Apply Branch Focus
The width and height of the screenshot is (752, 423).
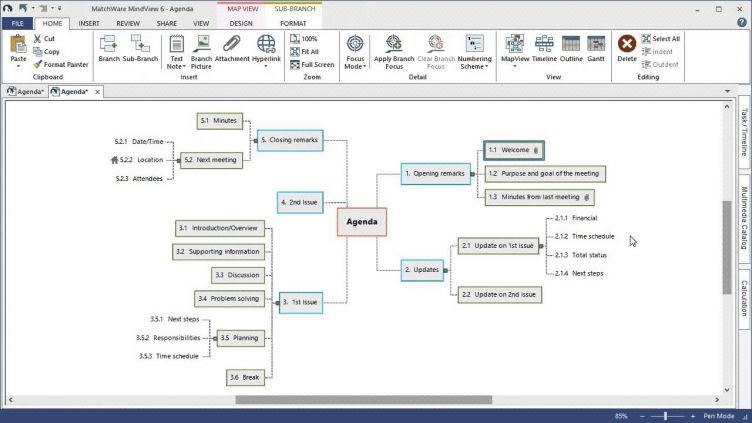[x=394, y=52]
